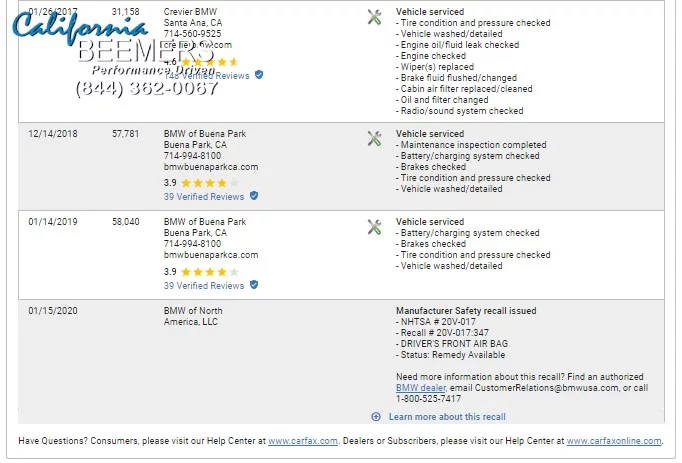Screen dimensions: 682x463
Task: Visit the www.carfax.com Help Center link
Action: pos(303,441)
